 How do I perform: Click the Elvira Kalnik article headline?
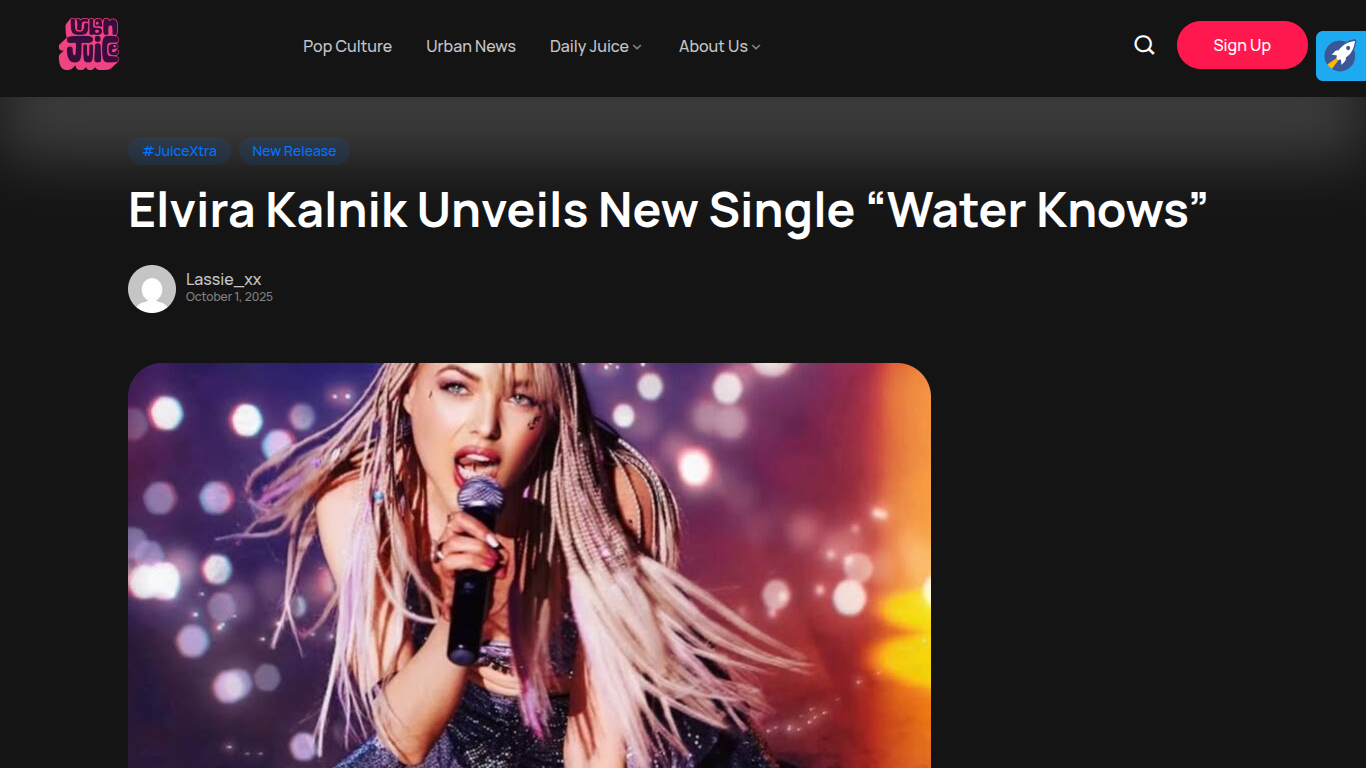pyautogui.click(x=668, y=210)
